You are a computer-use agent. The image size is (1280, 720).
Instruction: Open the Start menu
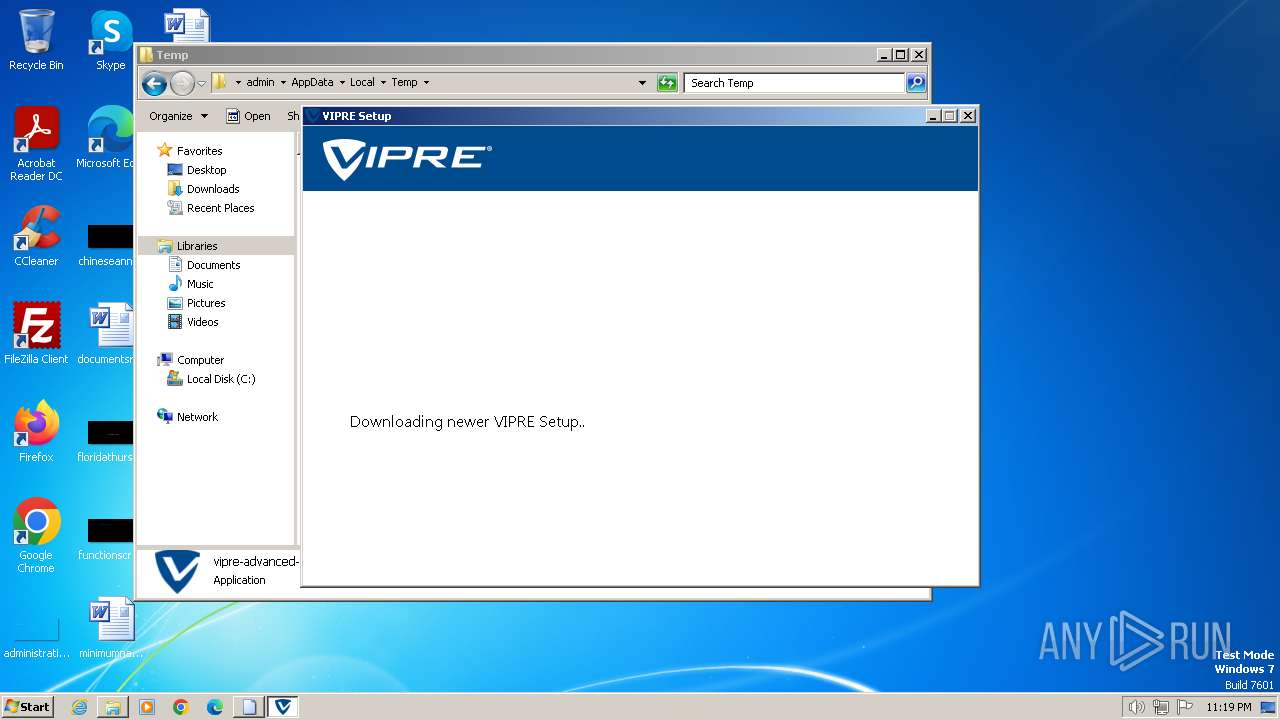click(x=28, y=707)
